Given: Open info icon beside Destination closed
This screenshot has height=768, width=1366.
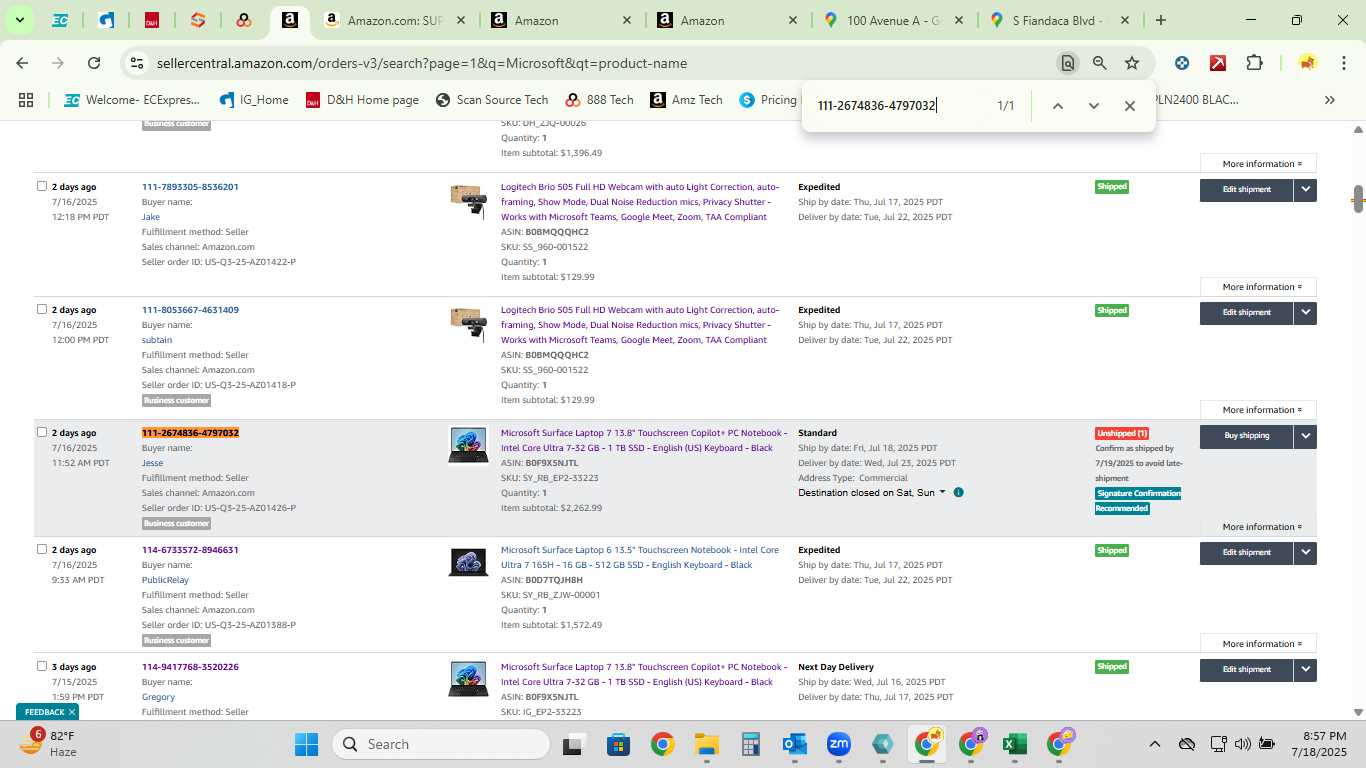Looking at the screenshot, I should [x=958, y=493].
